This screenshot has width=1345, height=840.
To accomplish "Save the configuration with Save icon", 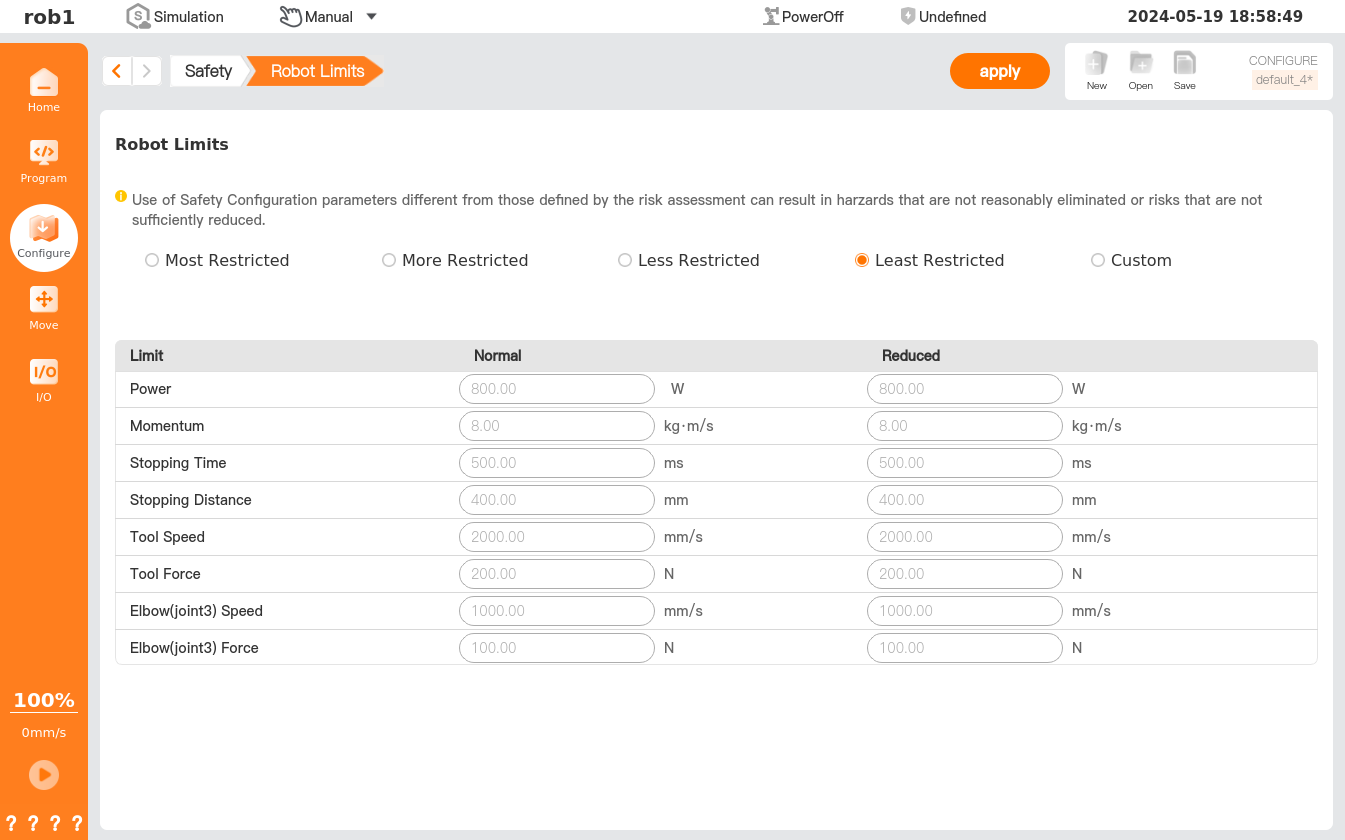I will tap(1185, 65).
